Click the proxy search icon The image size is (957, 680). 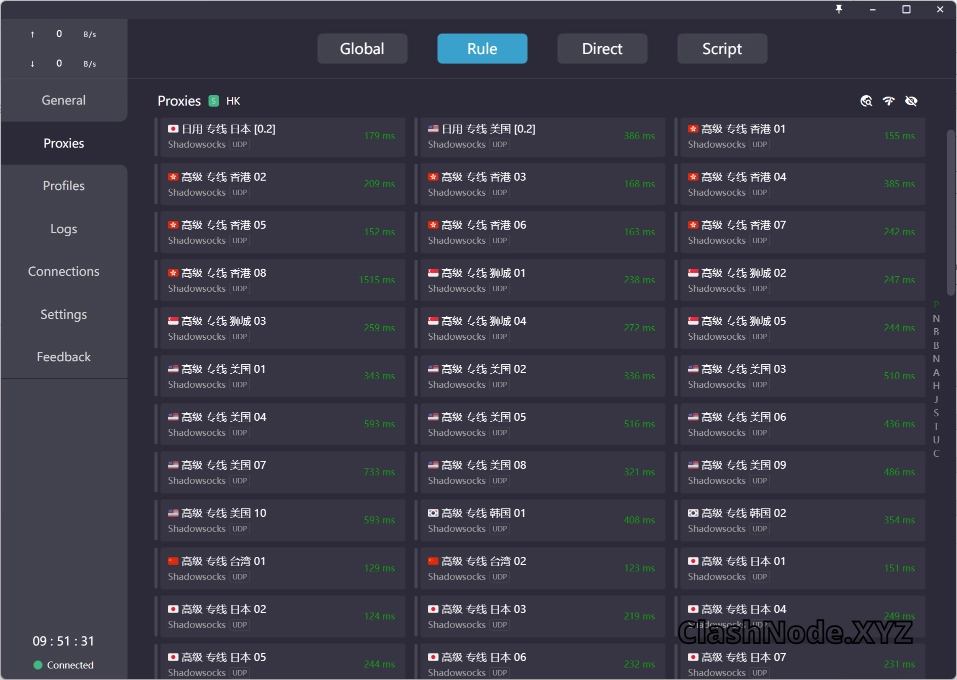tap(865, 101)
